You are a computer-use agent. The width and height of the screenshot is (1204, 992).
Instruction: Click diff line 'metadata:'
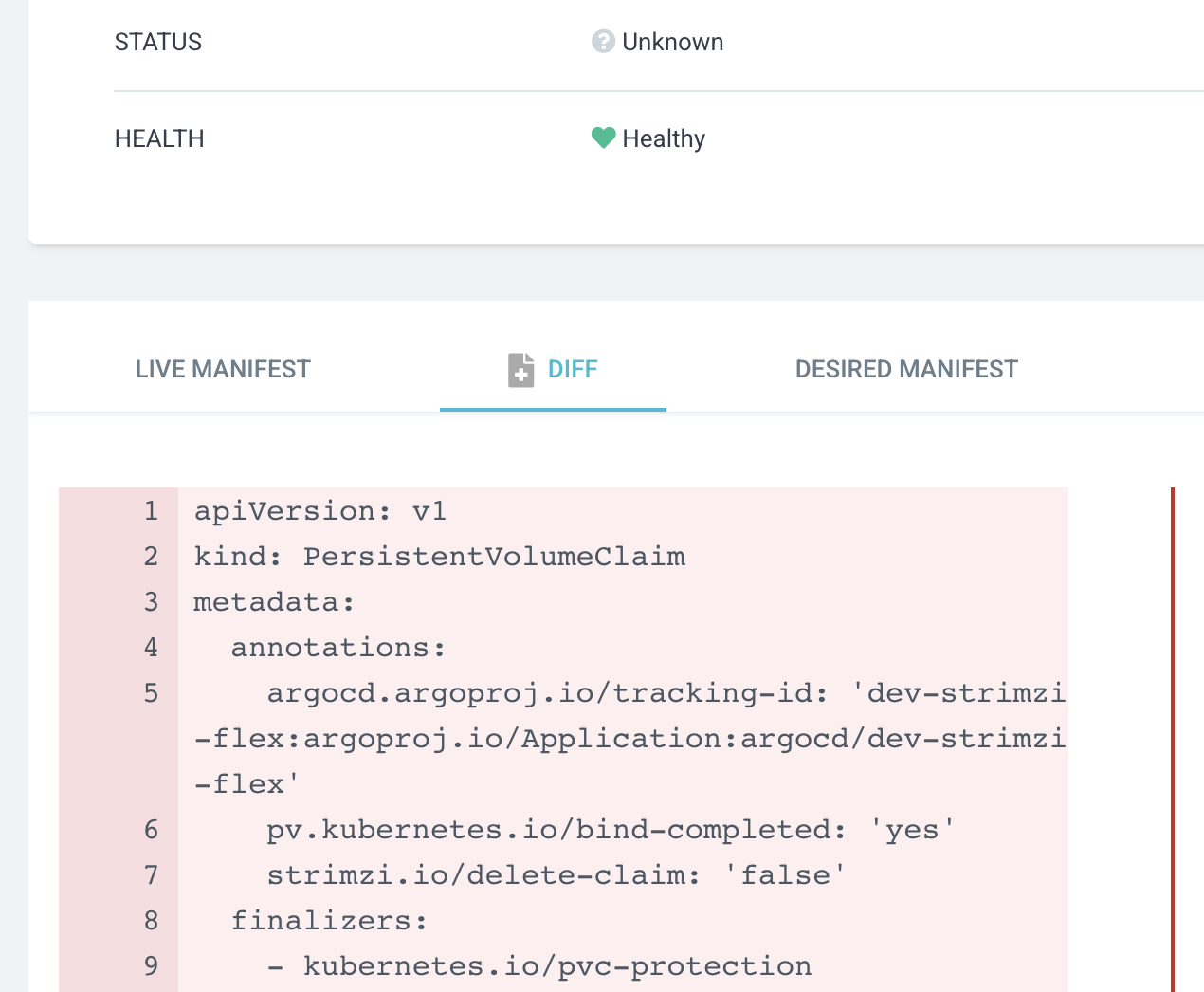click(275, 602)
